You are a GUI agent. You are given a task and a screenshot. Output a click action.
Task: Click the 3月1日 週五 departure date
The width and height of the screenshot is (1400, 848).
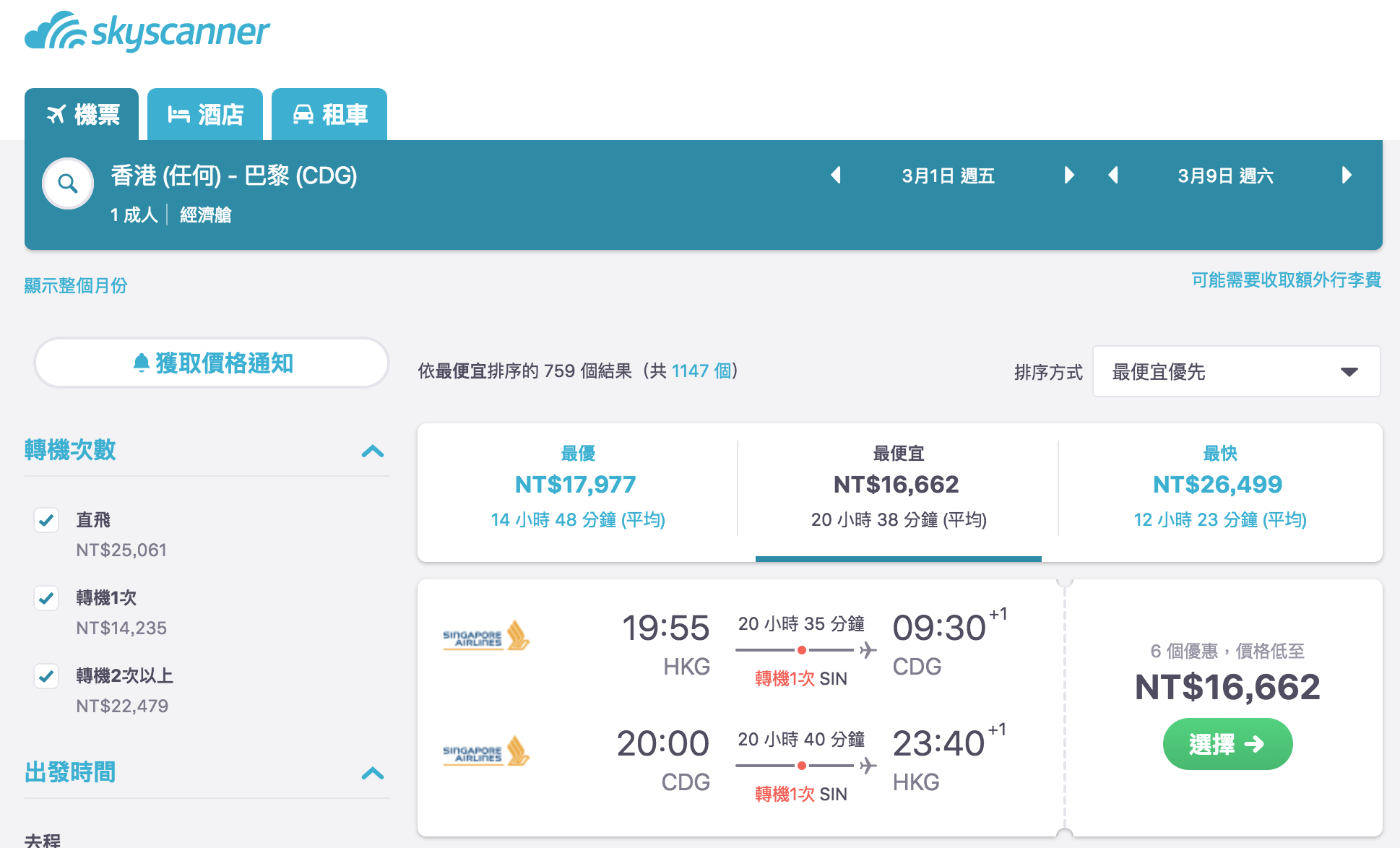click(x=948, y=176)
